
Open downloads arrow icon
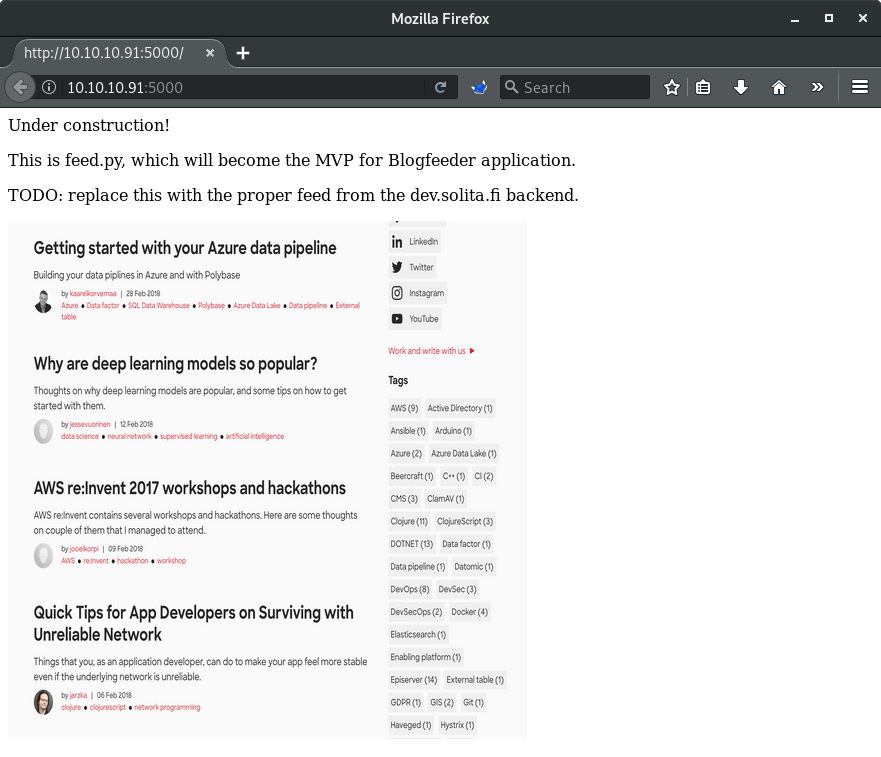click(741, 87)
